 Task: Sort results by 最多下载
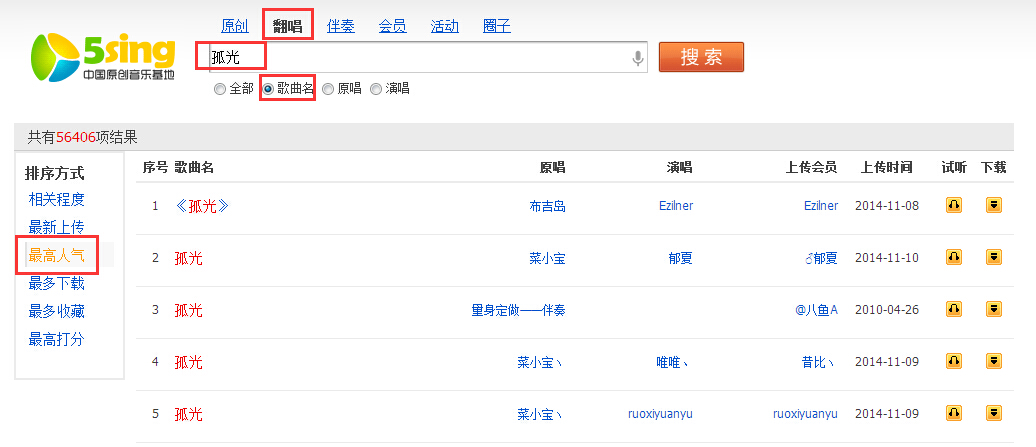(56, 284)
